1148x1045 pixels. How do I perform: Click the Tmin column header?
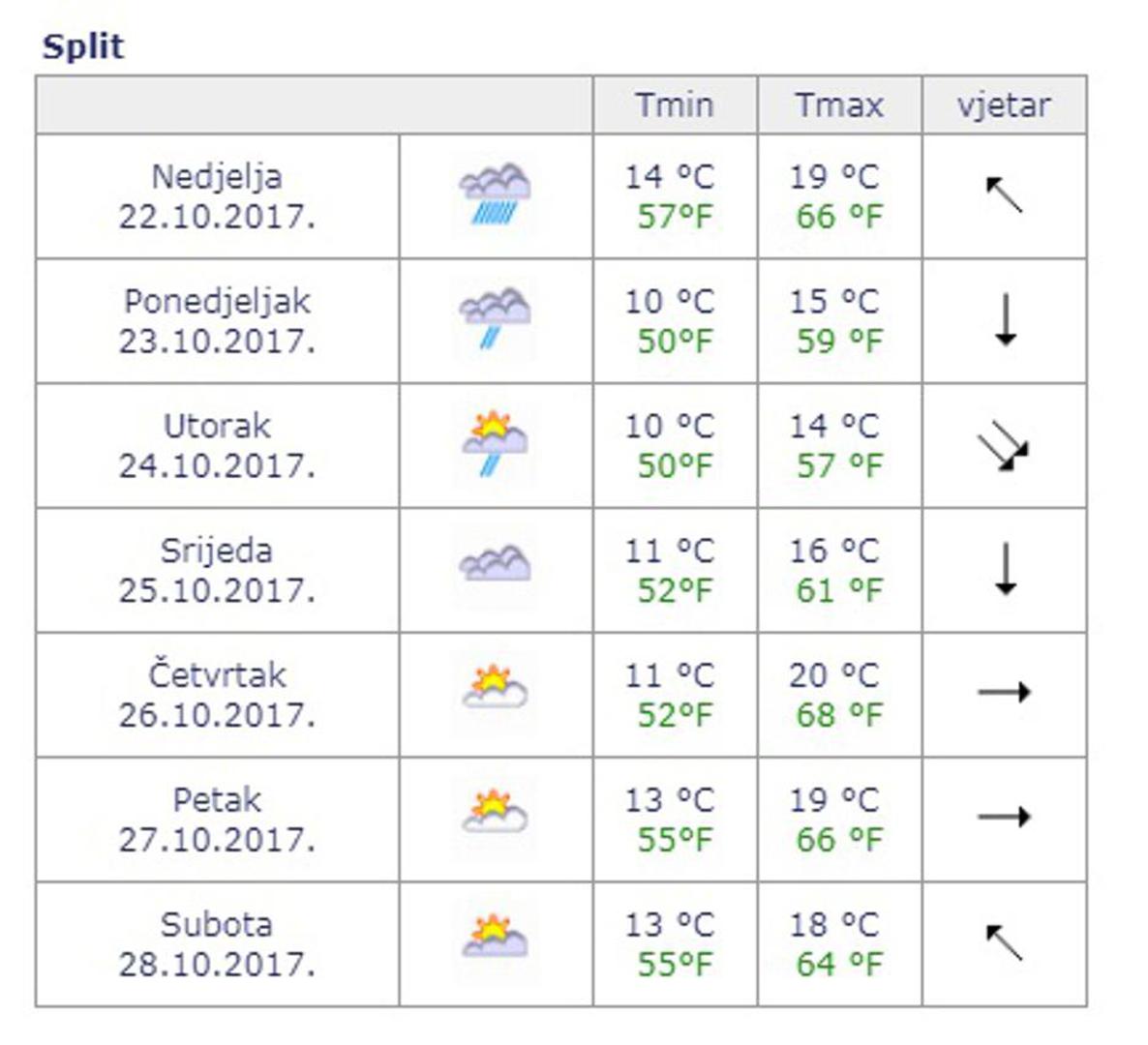tap(675, 104)
